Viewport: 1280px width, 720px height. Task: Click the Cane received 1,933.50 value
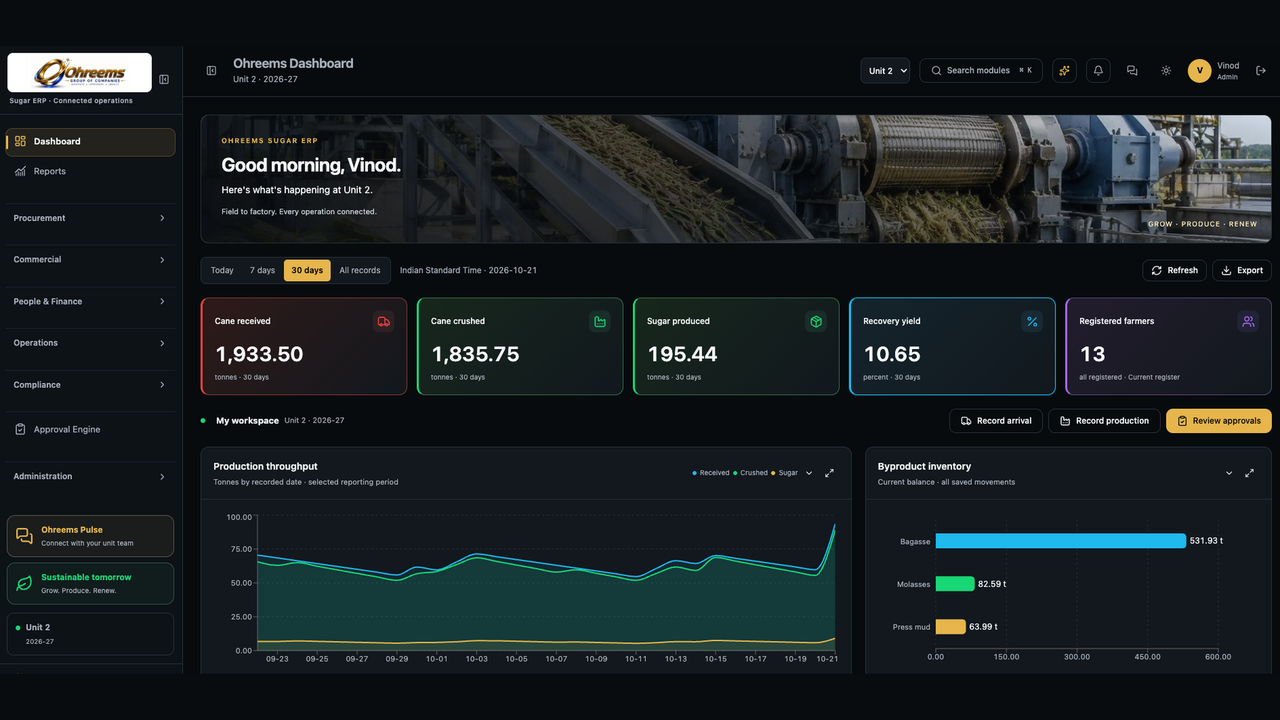259,354
